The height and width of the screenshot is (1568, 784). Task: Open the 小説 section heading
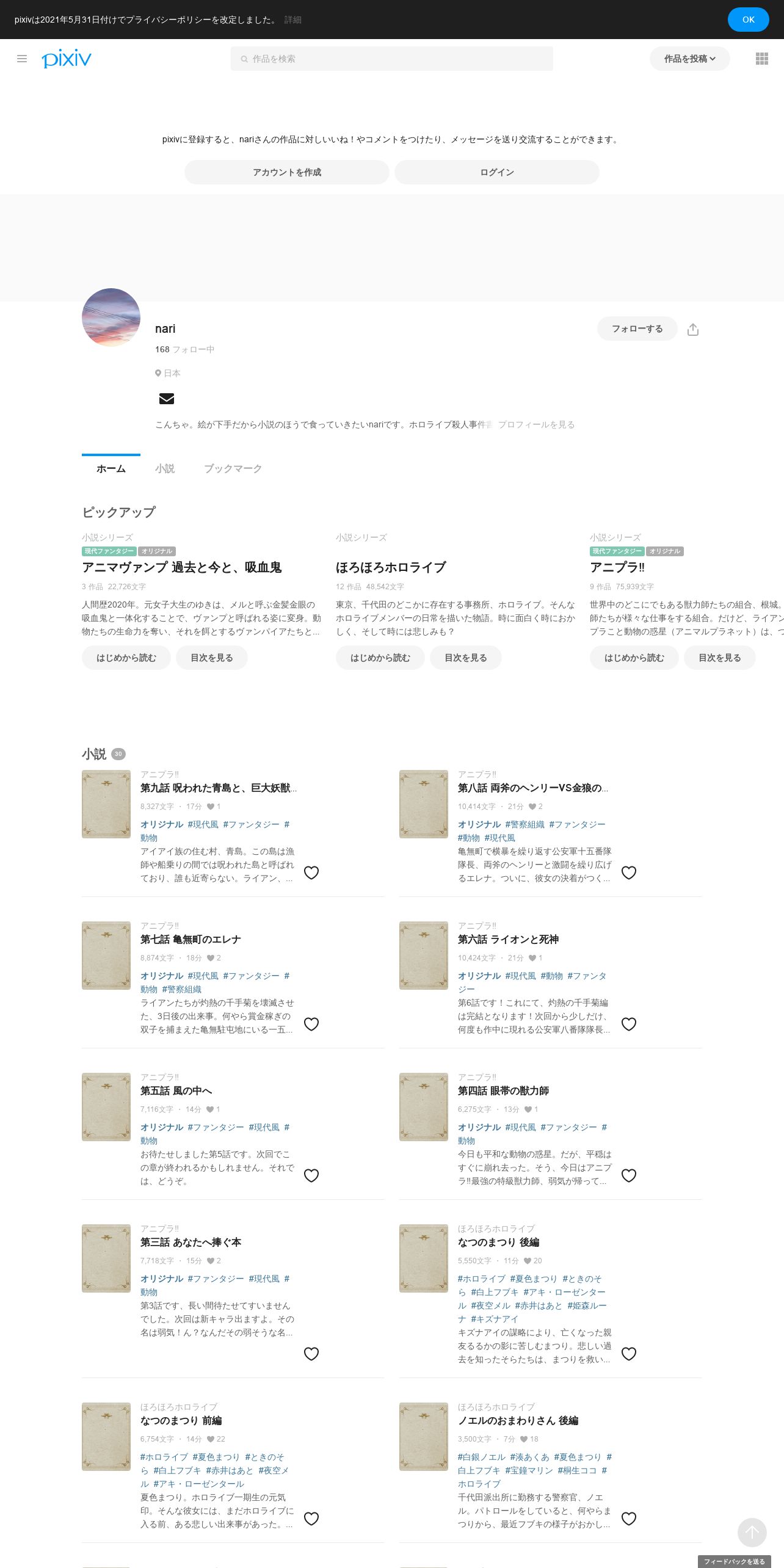94,754
